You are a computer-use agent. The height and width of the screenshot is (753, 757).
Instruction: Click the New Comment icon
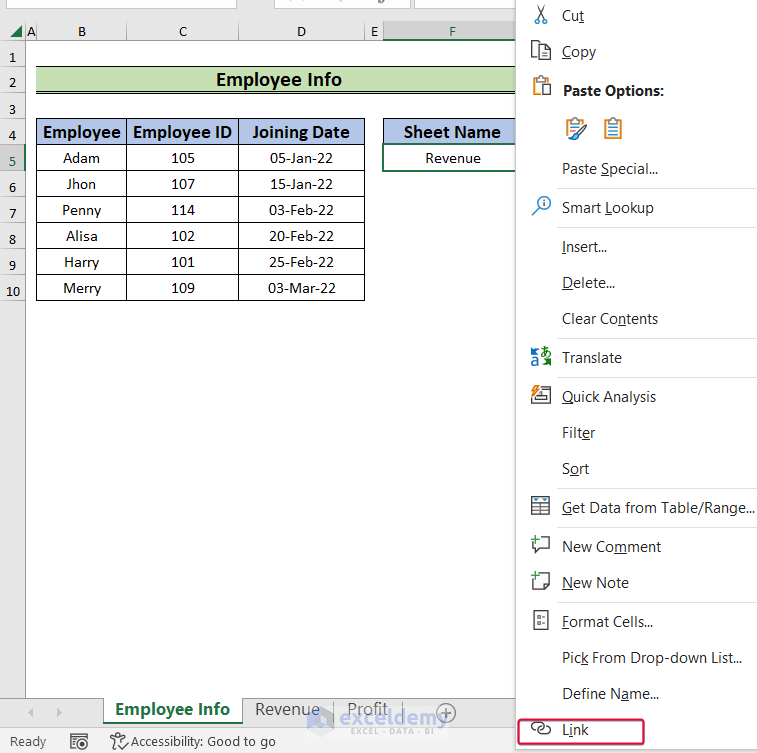(x=541, y=544)
